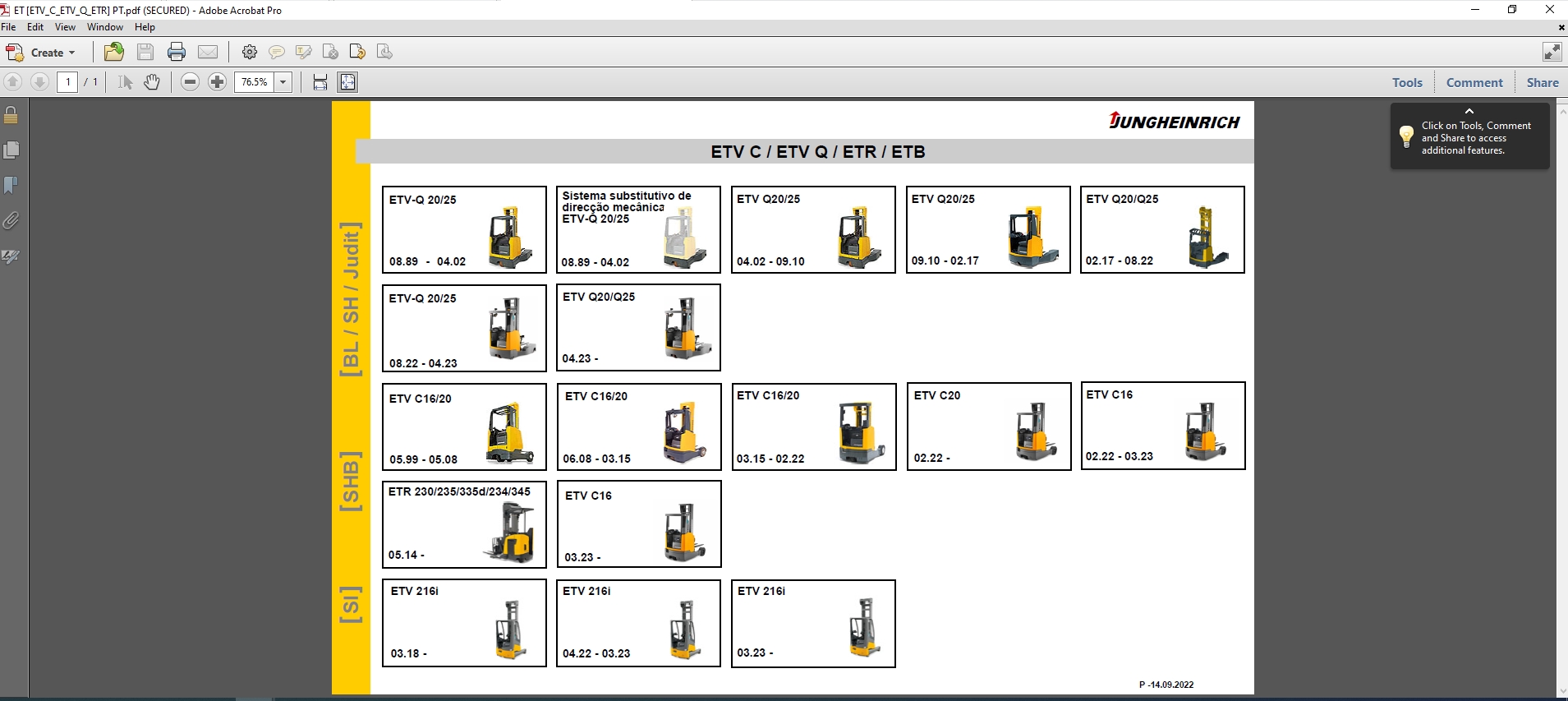Screen dimensions: 1568x701
Task: Open the Attachments paperclip panel
Action: click(11, 221)
